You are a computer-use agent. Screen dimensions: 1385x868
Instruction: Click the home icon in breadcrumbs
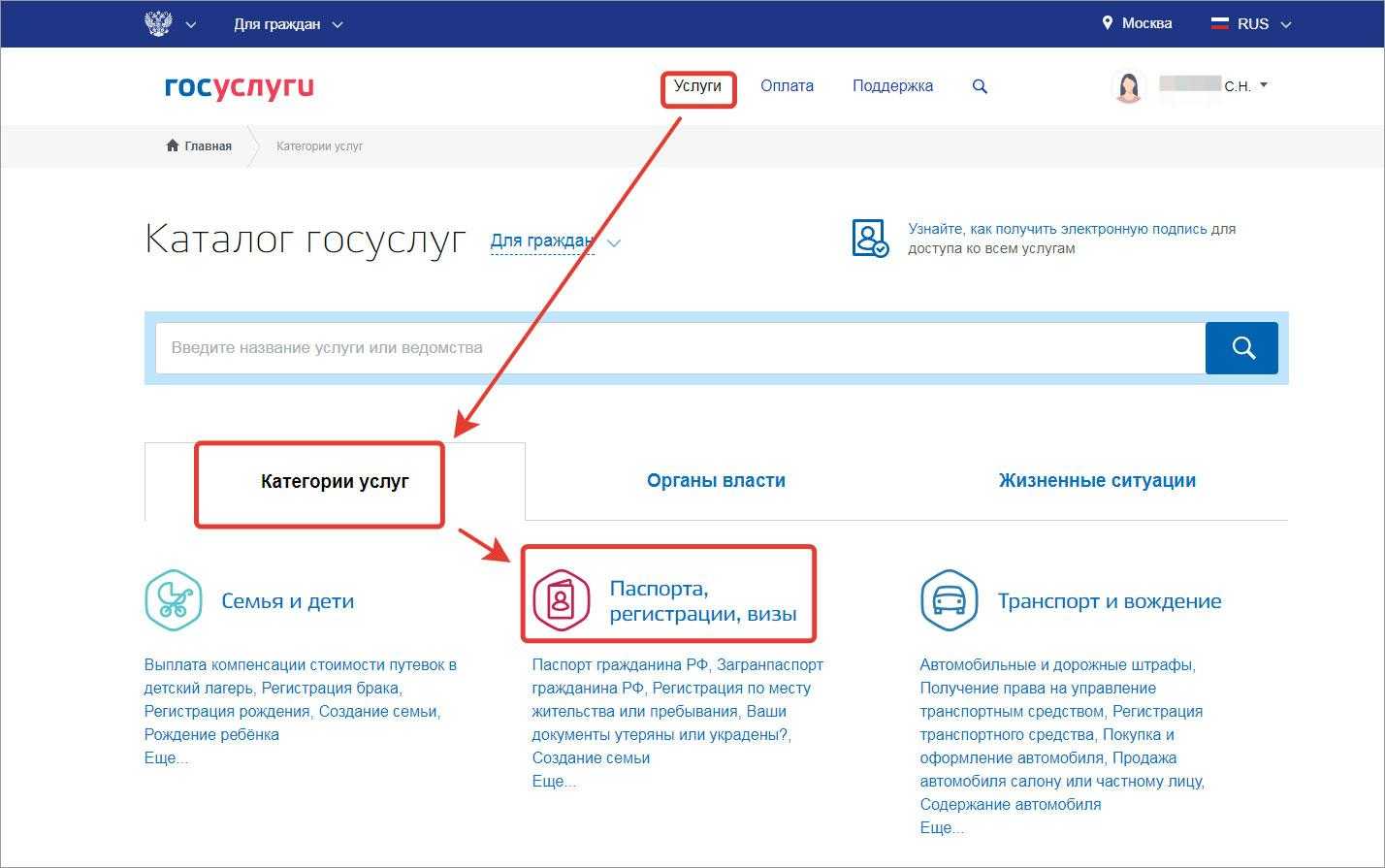coord(173,145)
